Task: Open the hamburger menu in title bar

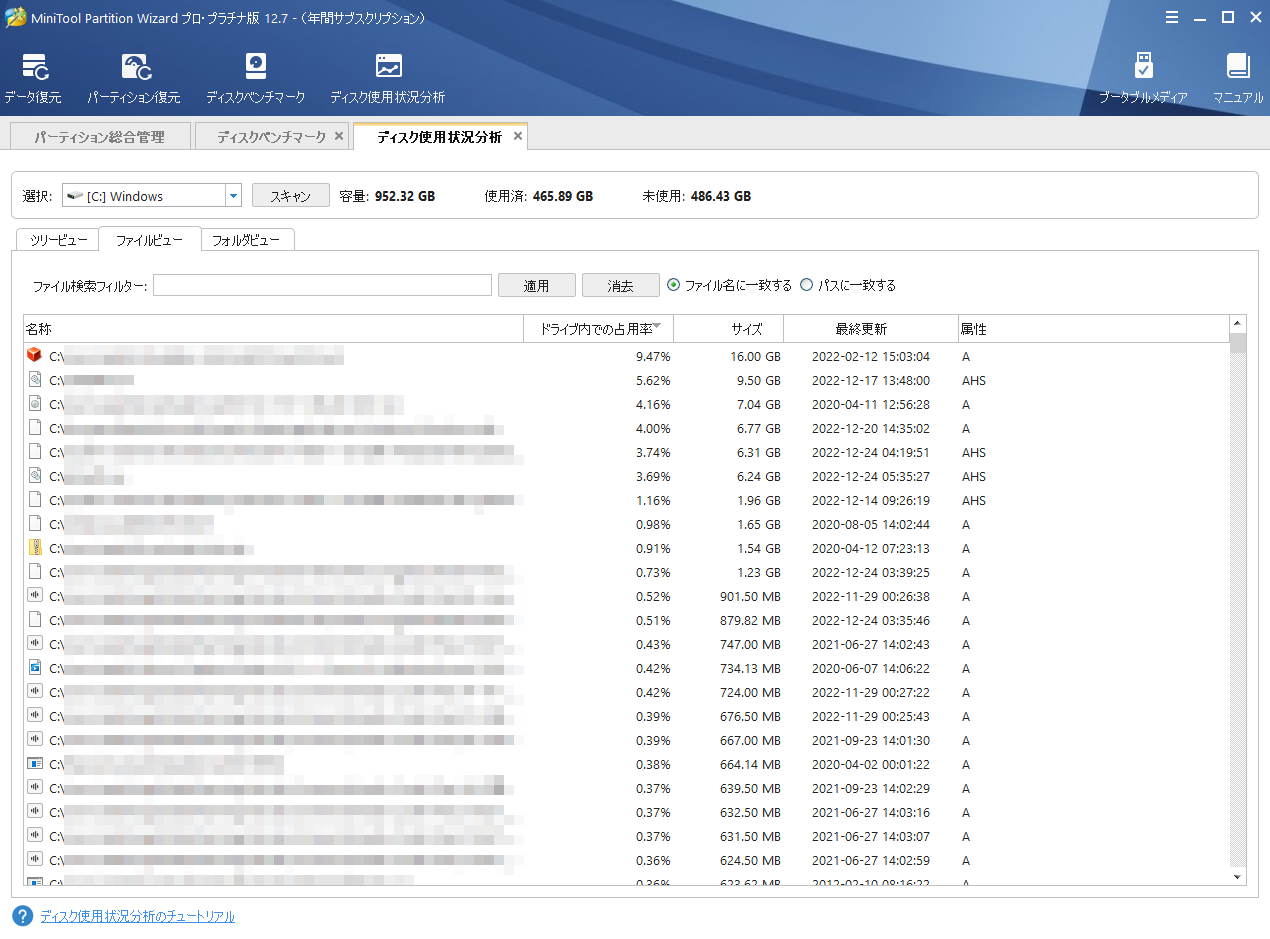Action: pyautogui.click(x=1172, y=17)
